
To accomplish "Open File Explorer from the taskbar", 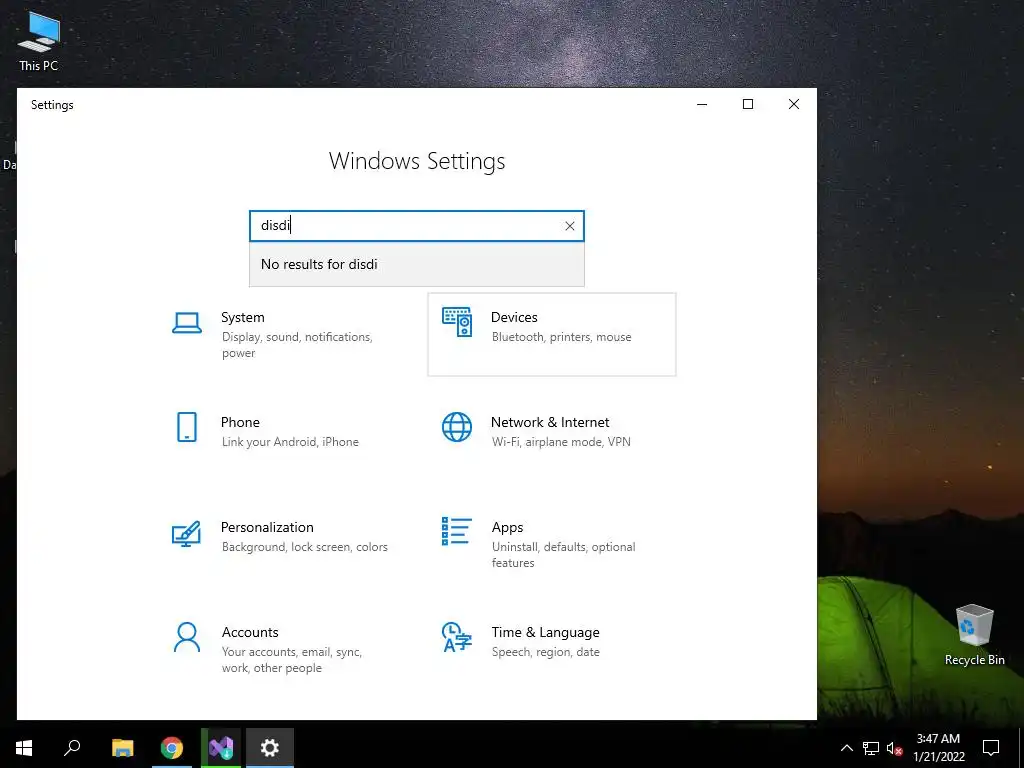I will pyautogui.click(x=122, y=748).
